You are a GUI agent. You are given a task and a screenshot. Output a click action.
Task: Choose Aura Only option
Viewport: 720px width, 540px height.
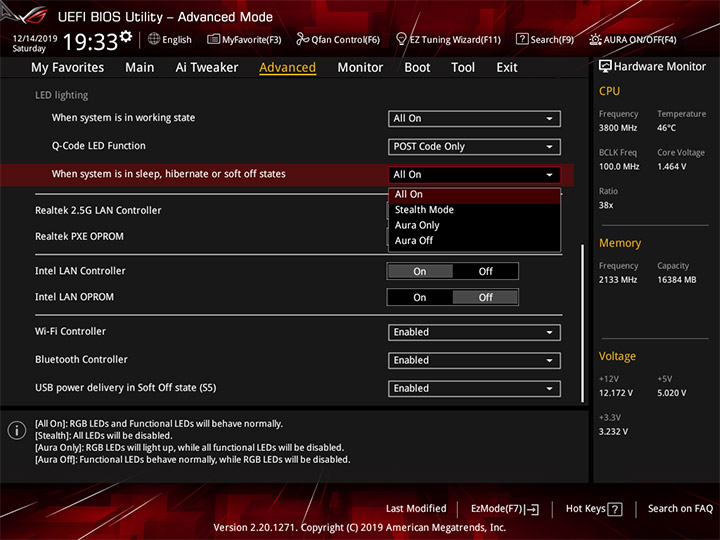[x=474, y=225]
